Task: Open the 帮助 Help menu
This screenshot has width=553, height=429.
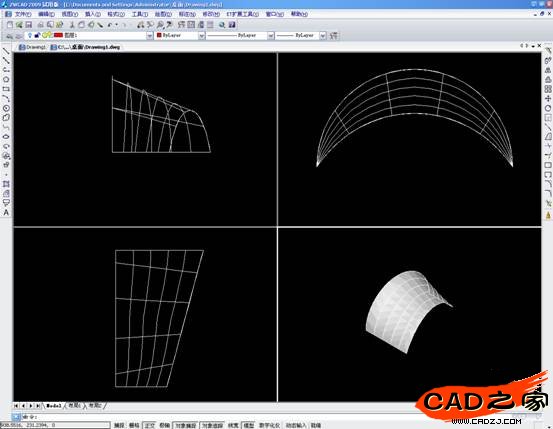Action: [x=299, y=14]
